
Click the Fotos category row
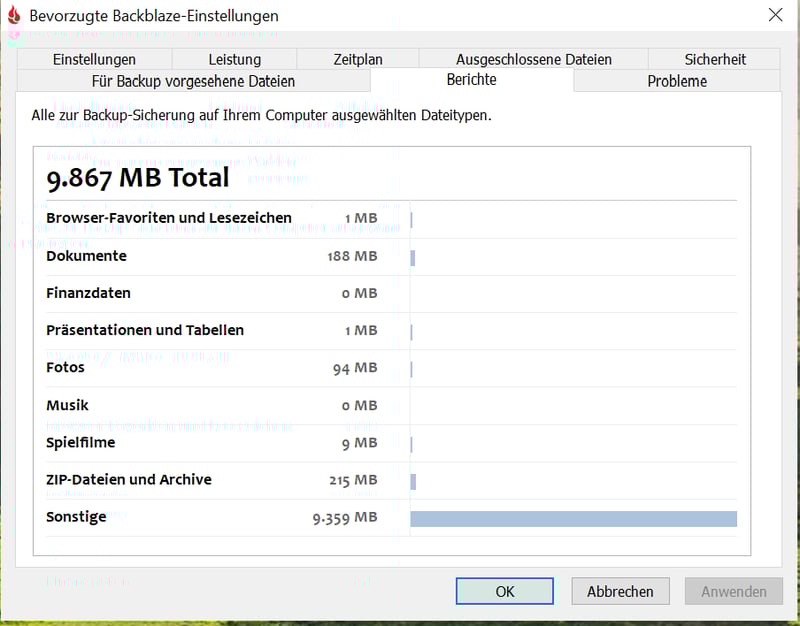point(66,368)
